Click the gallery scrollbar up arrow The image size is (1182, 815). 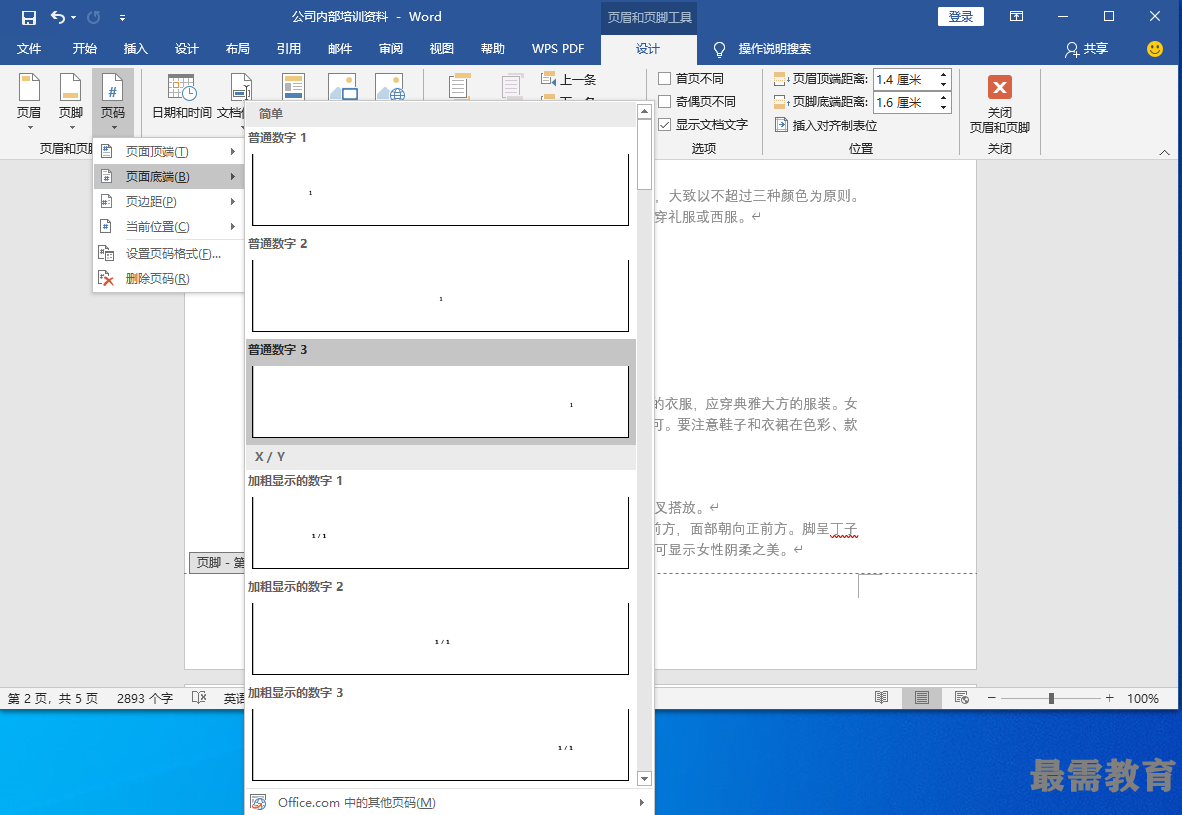point(644,112)
